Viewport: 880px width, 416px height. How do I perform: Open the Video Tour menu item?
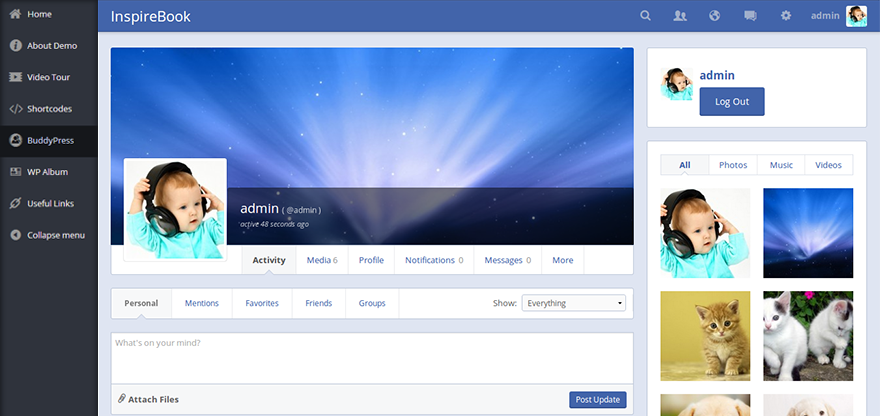click(x=49, y=77)
